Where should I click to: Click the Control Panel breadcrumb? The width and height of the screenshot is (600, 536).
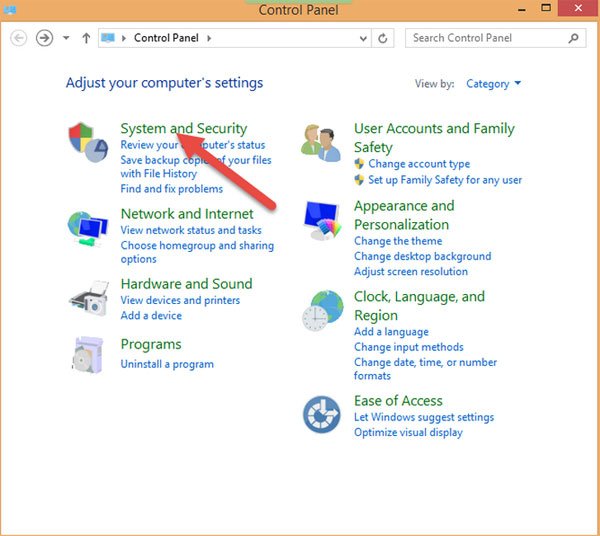166,38
